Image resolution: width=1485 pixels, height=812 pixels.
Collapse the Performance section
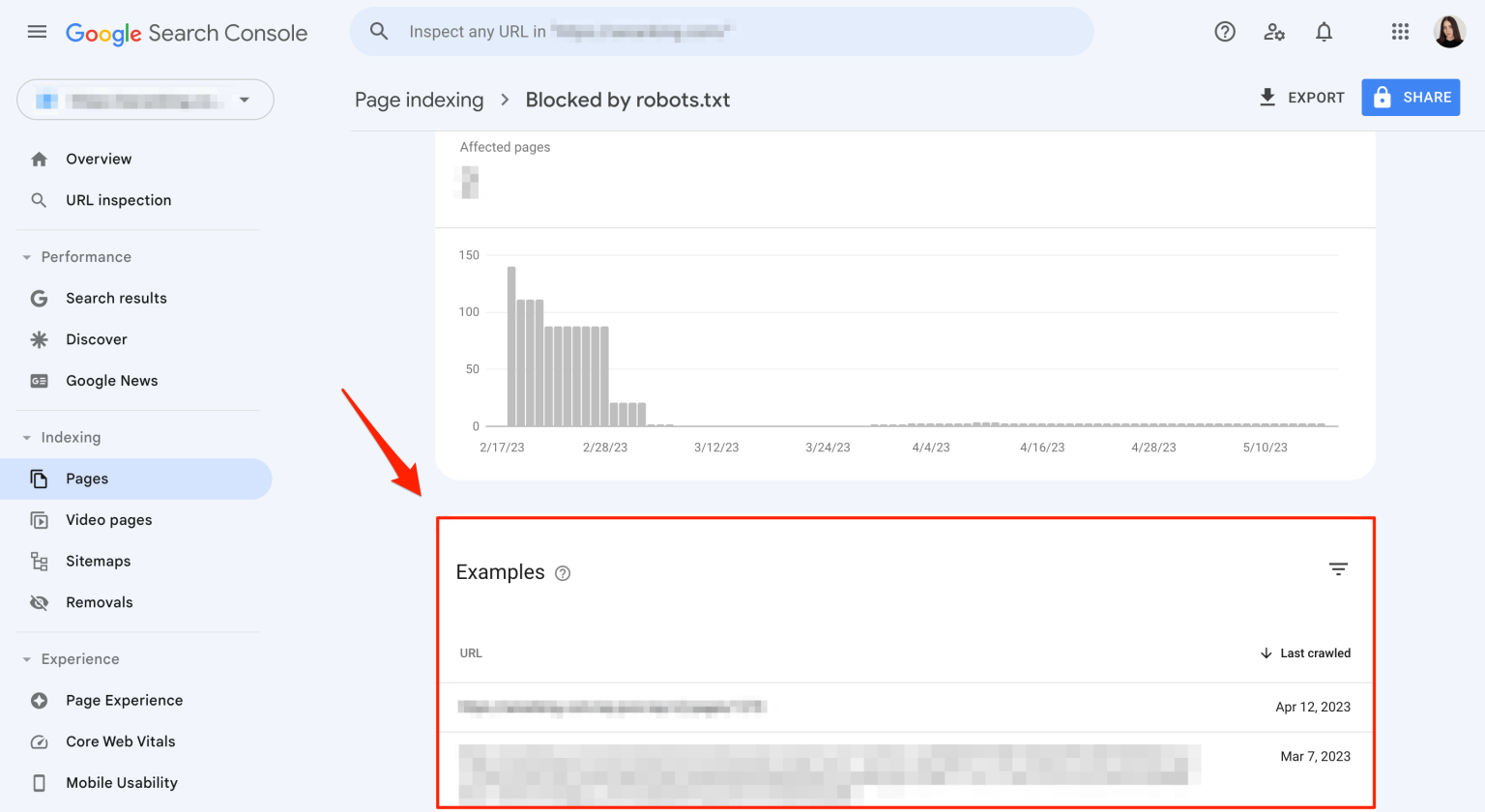point(27,256)
